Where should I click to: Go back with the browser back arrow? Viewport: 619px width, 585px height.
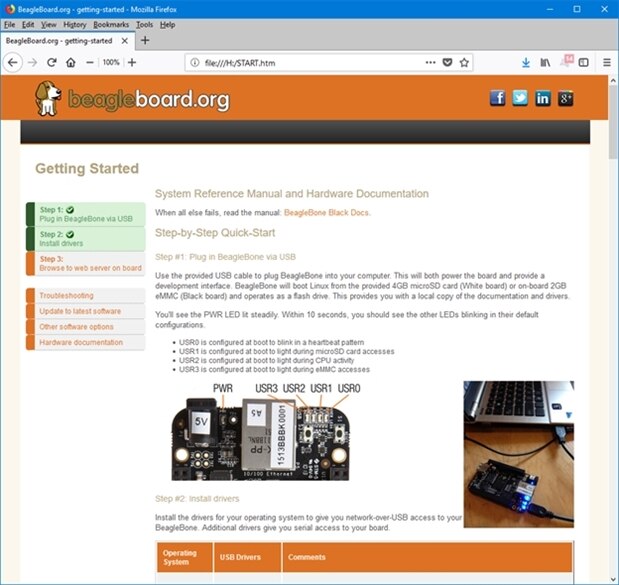coord(13,62)
